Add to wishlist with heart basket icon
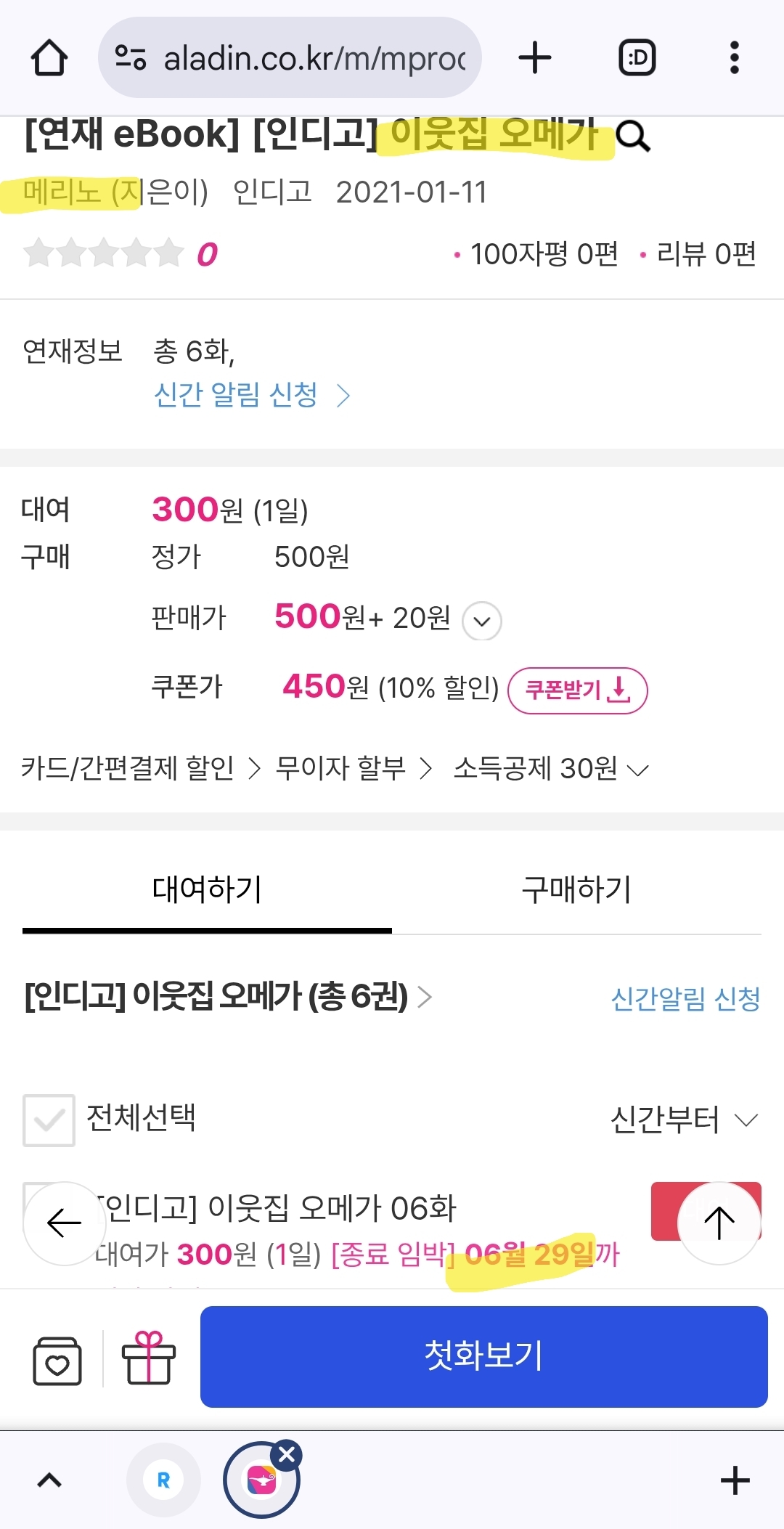Image resolution: width=784 pixels, height=1529 pixels. point(57,1360)
